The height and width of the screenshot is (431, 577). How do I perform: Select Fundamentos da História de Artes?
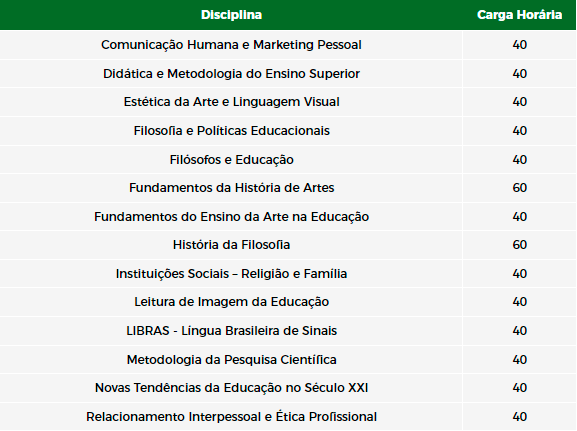tap(231, 188)
